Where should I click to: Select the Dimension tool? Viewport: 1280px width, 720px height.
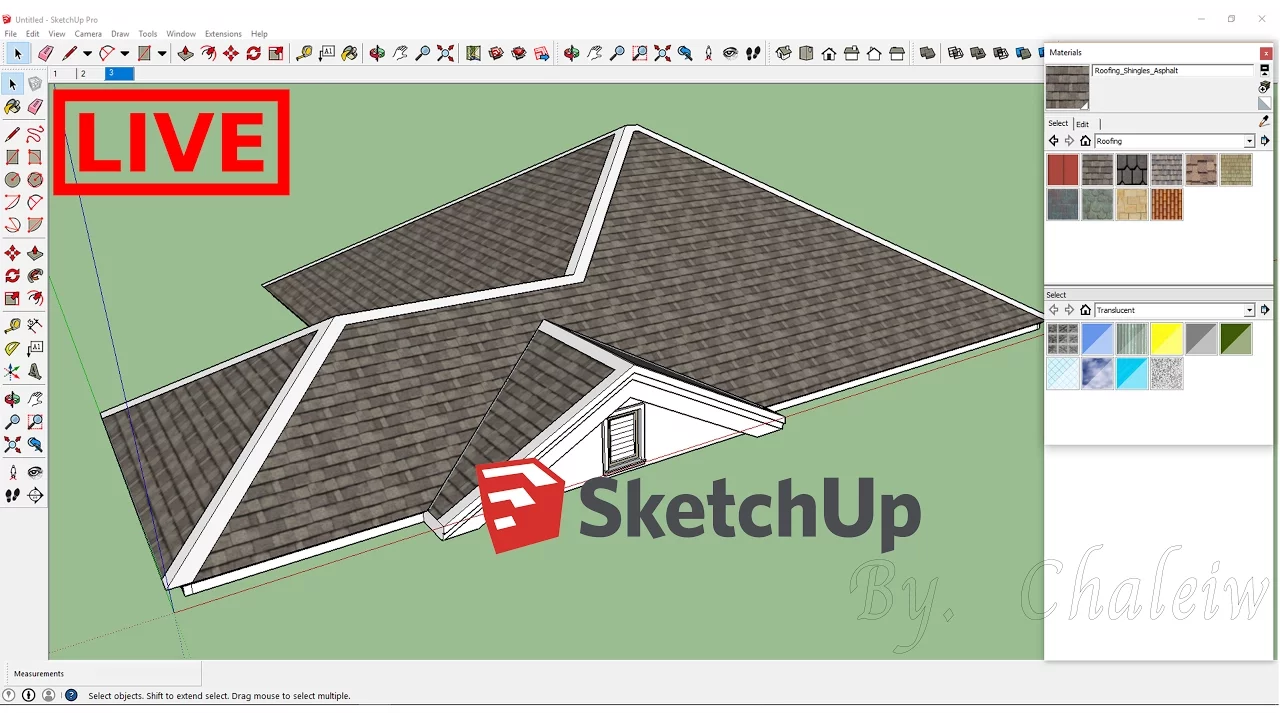(35, 325)
